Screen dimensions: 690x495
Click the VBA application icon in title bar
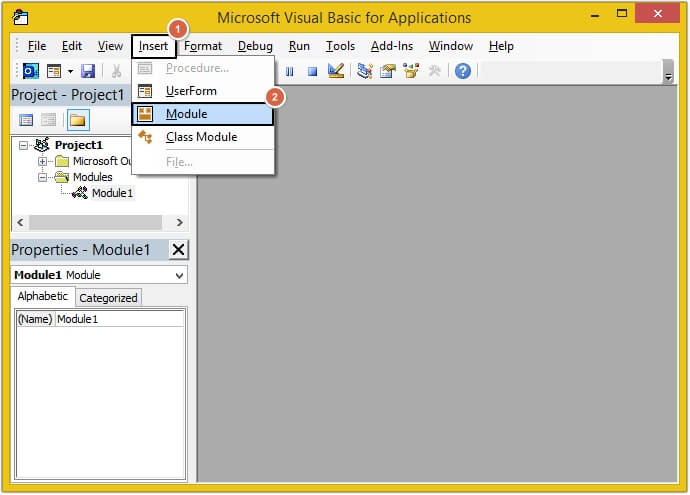click(x=20, y=17)
